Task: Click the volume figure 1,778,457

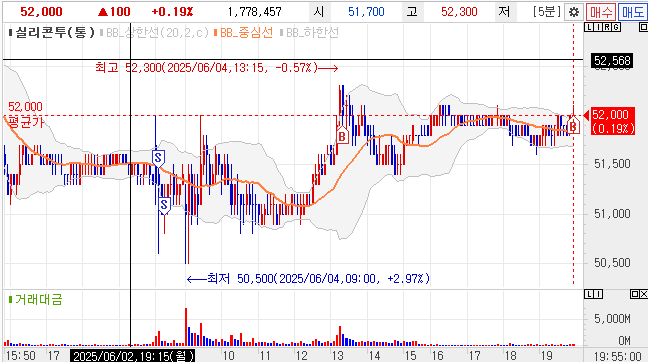Action: tap(255, 12)
